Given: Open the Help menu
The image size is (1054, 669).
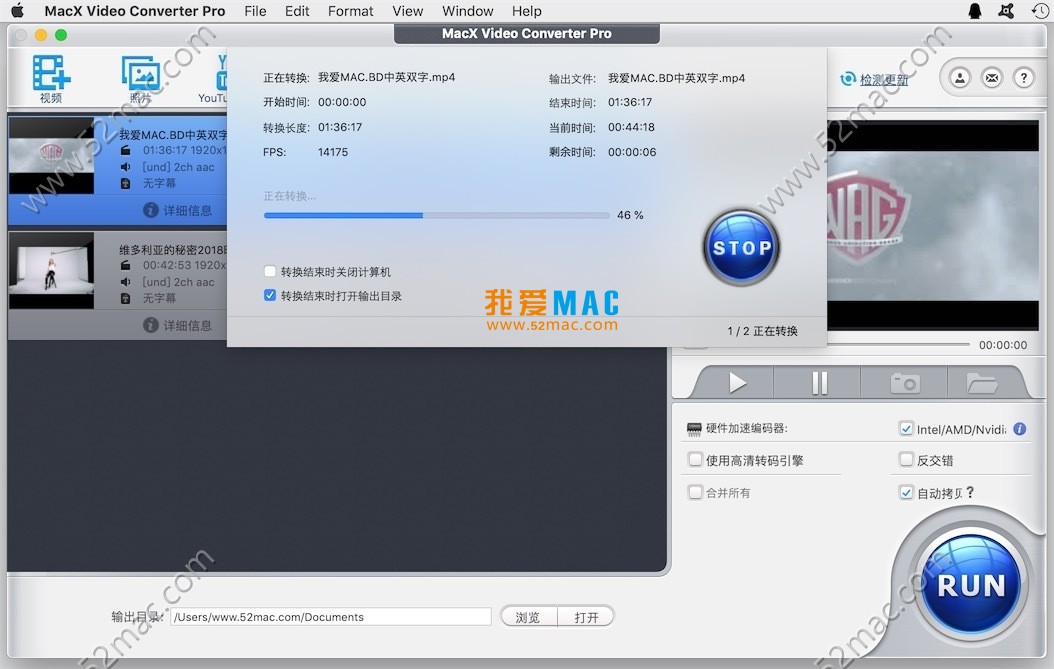Looking at the screenshot, I should pyautogui.click(x=526, y=11).
